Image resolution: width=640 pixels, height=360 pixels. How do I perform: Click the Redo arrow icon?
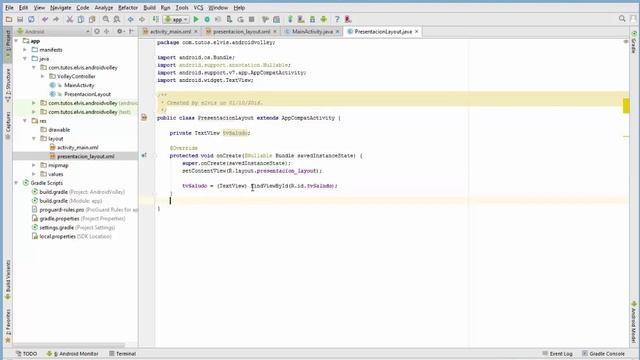point(56,19)
